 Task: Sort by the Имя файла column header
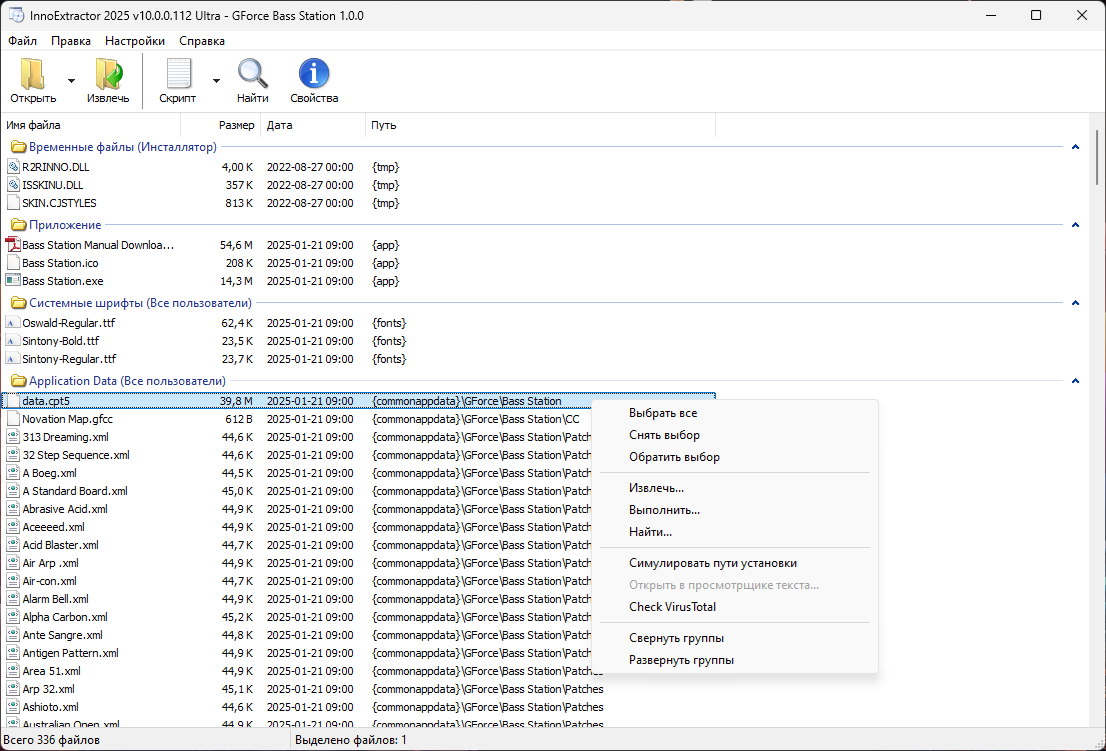pyautogui.click(x=91, y=125)
